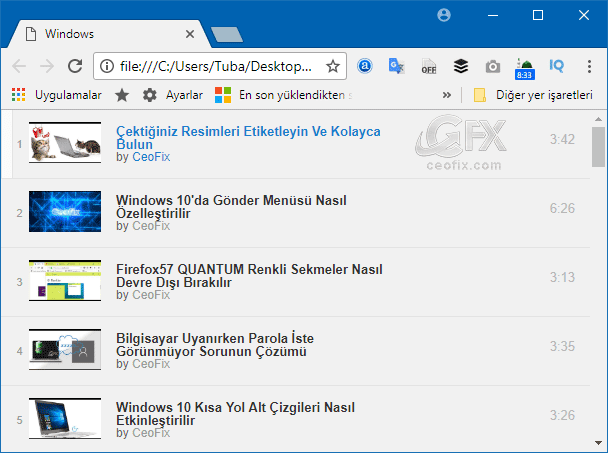
Task: Click the IQ extension icon
Action: [556, 65]
